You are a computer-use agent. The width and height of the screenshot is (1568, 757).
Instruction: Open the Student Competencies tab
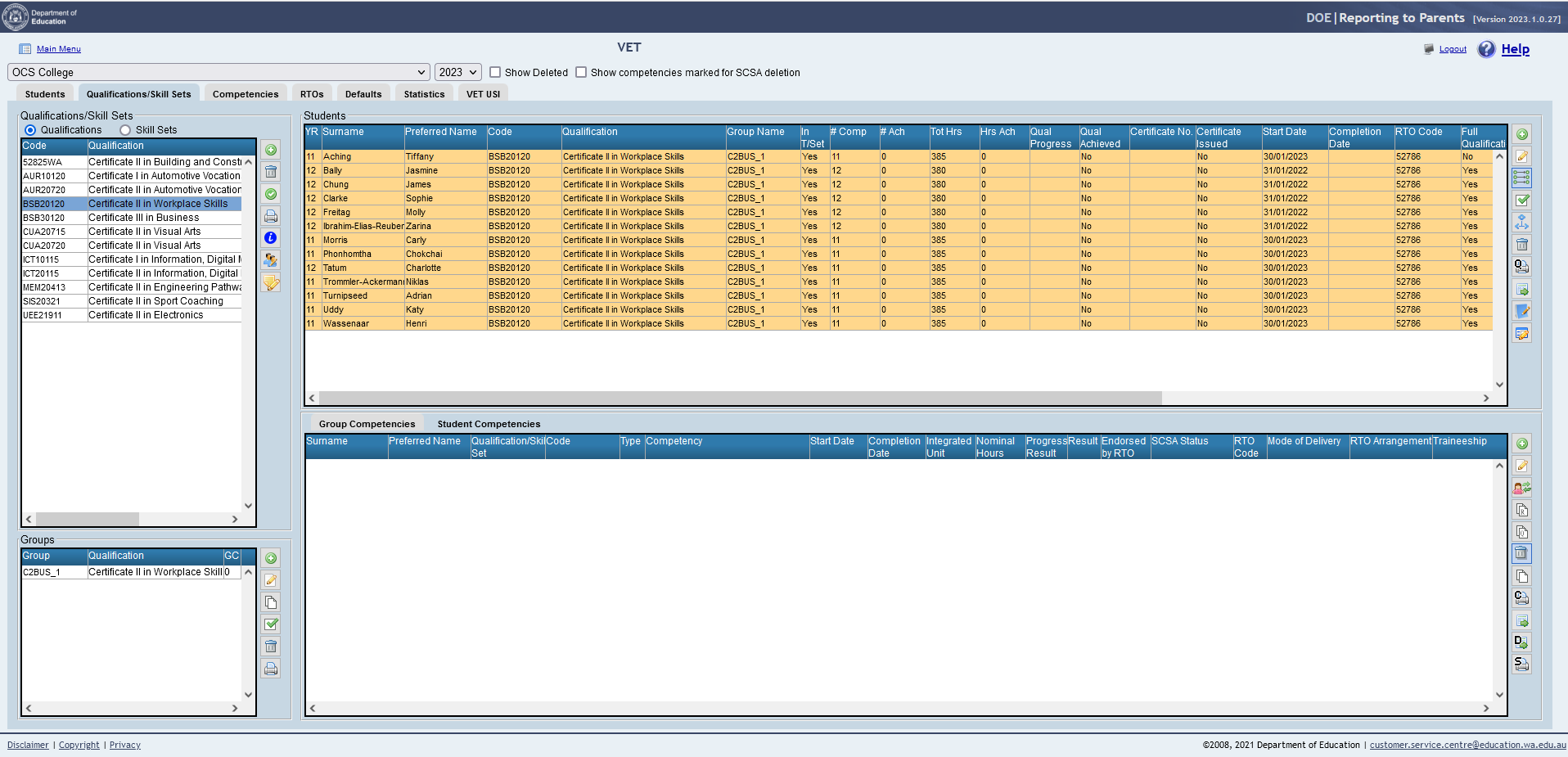coord(489,424)
